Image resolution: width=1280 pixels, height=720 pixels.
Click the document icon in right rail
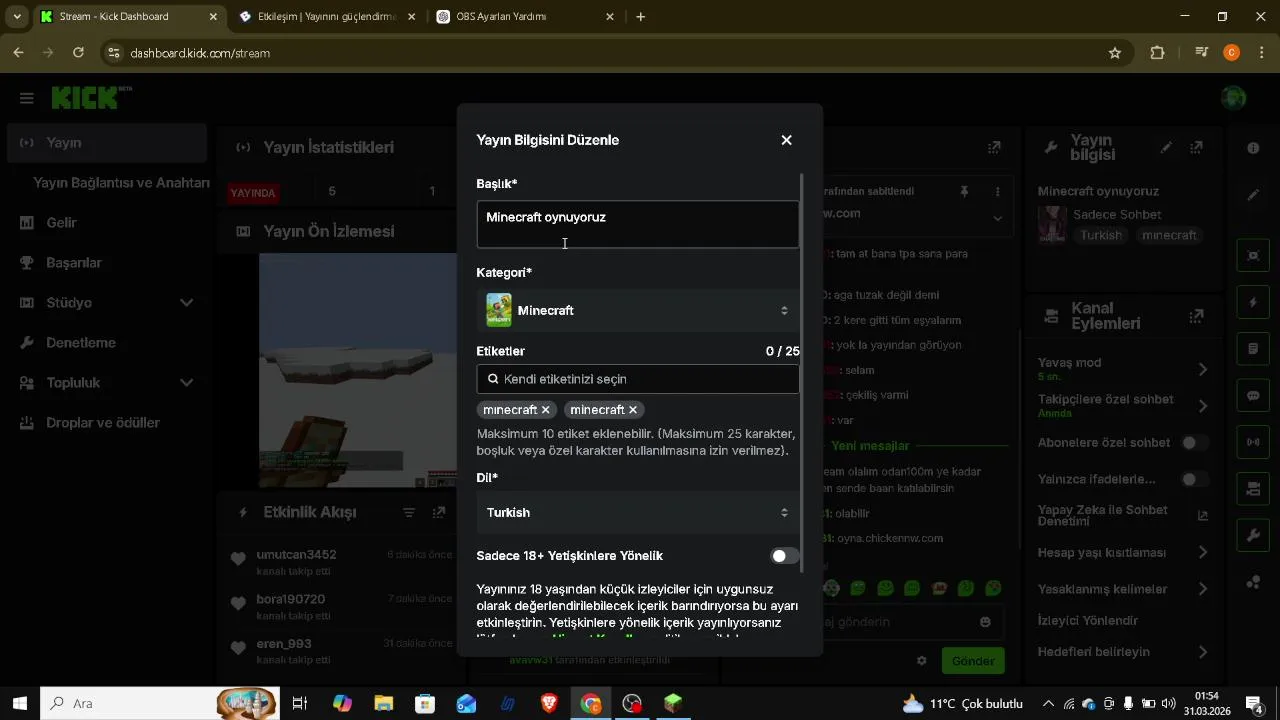click(1253, 349)
